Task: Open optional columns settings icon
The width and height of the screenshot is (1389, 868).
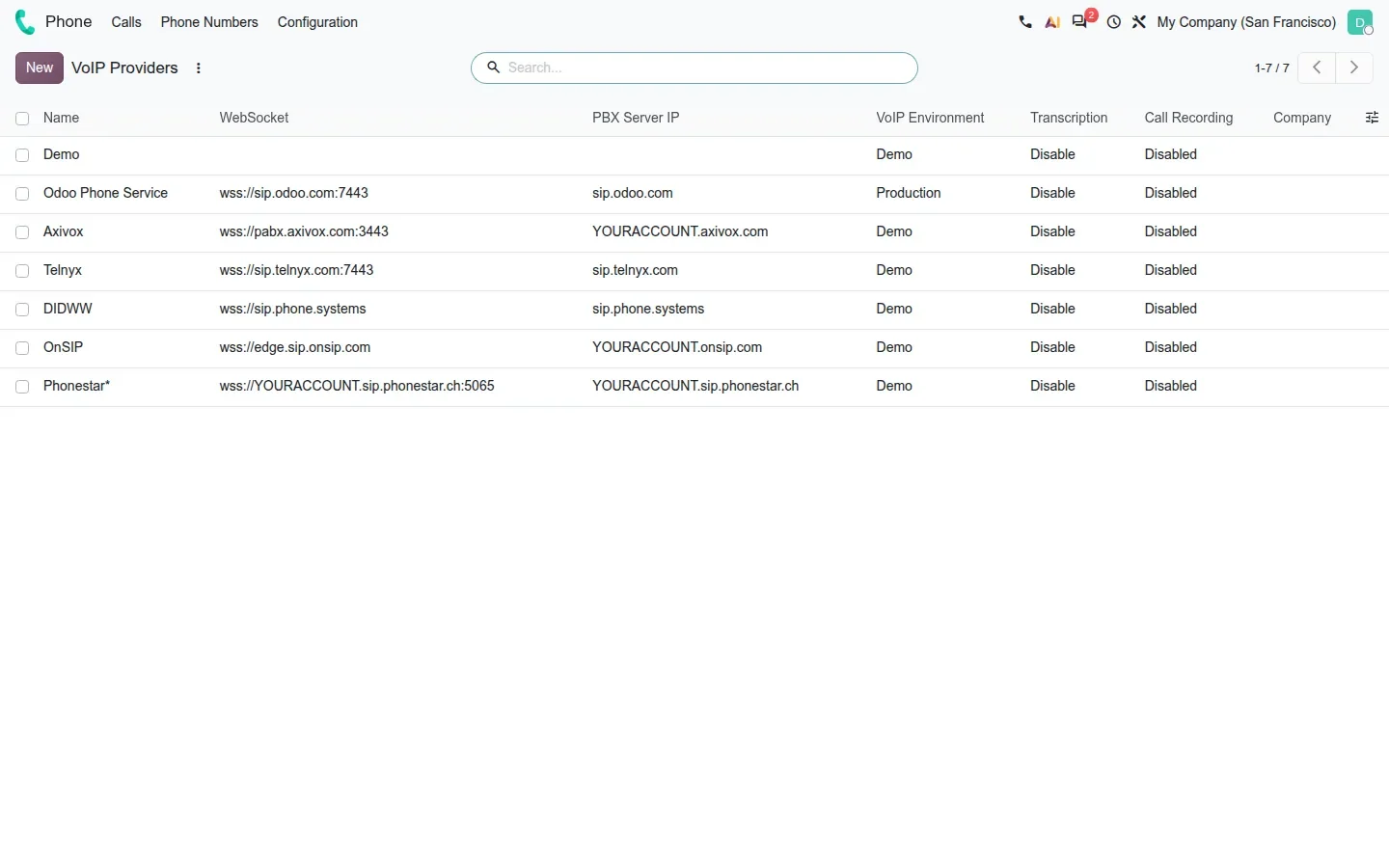Action: (1372, 118)
